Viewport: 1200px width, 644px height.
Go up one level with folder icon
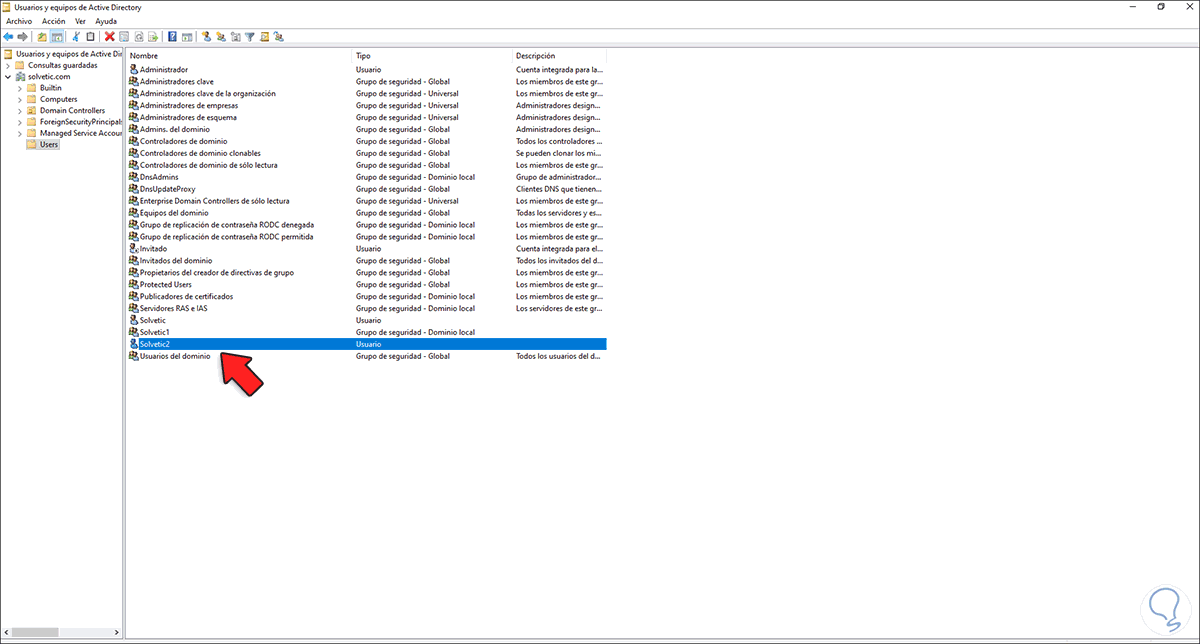(x=42, y=37)
